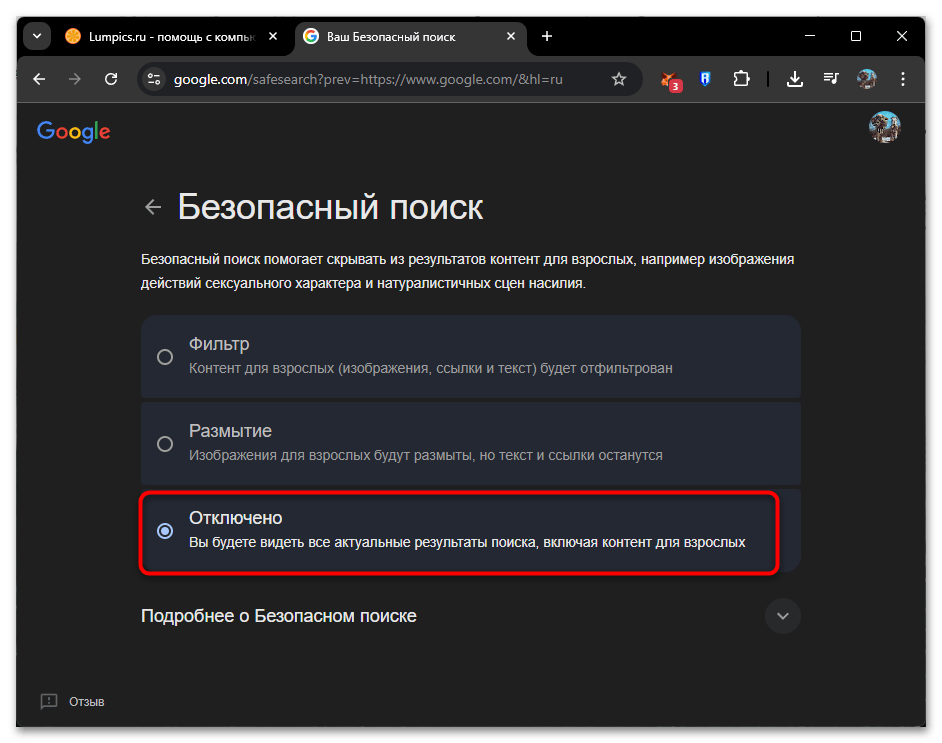The height and width of the screenshot is (743, 942).
Task: Open the blue shield extension icon
Action: point(705,78)
